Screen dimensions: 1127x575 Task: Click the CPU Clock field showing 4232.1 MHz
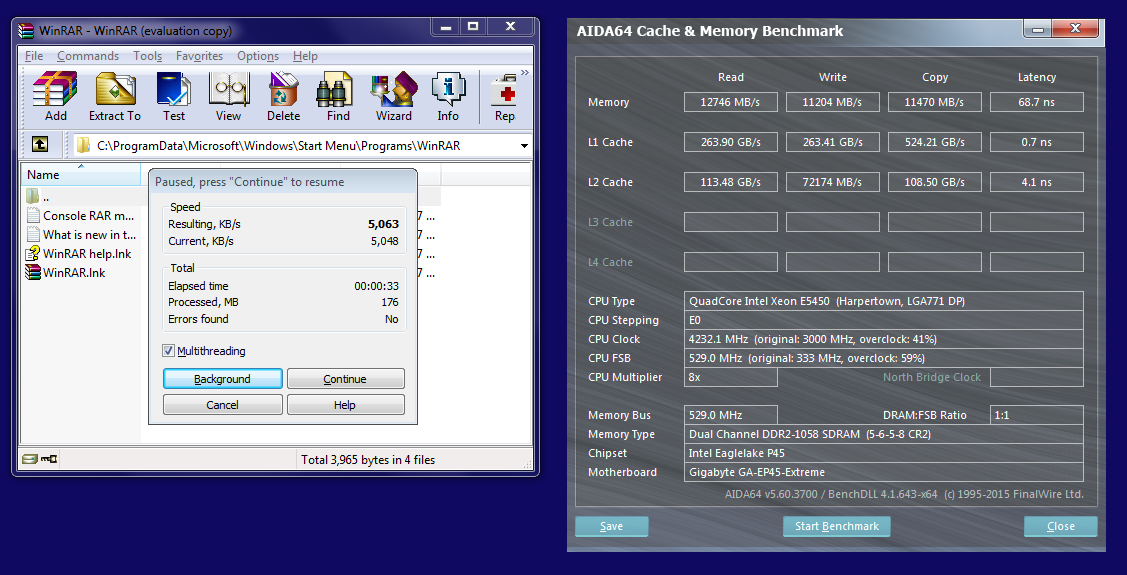tap(883, 339)
